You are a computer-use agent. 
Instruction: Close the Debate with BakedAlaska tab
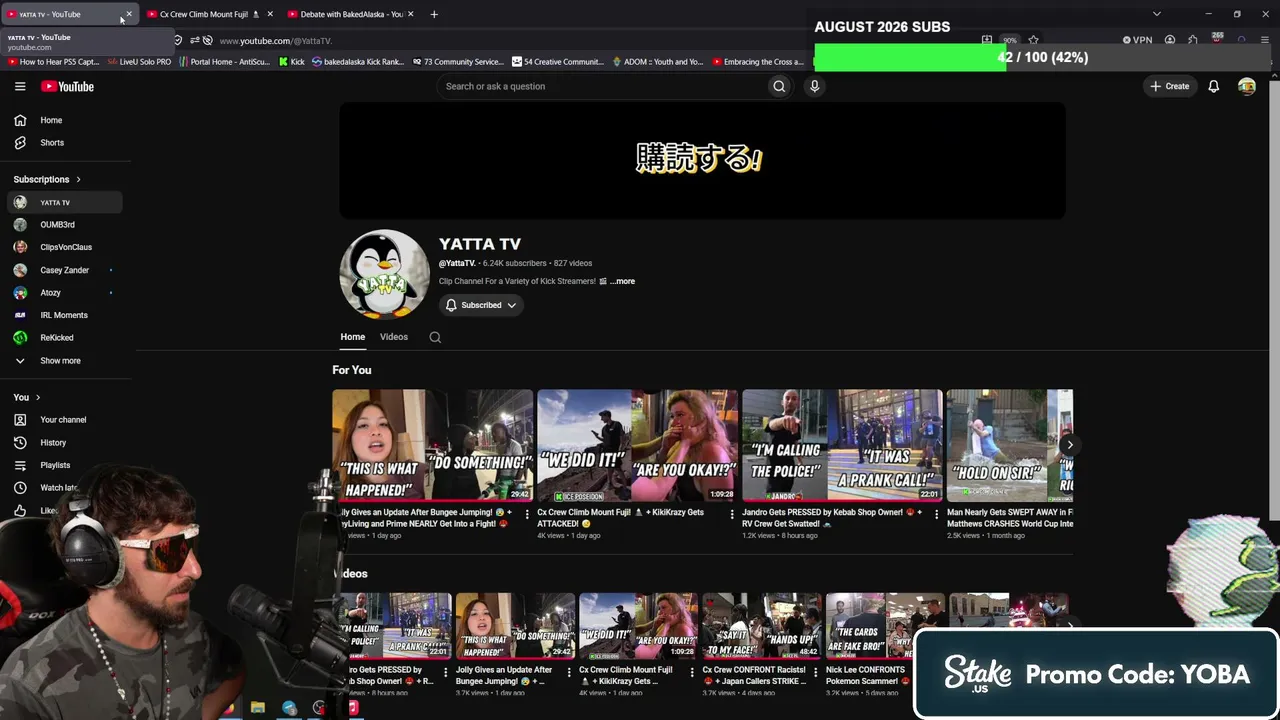point(411,14)
